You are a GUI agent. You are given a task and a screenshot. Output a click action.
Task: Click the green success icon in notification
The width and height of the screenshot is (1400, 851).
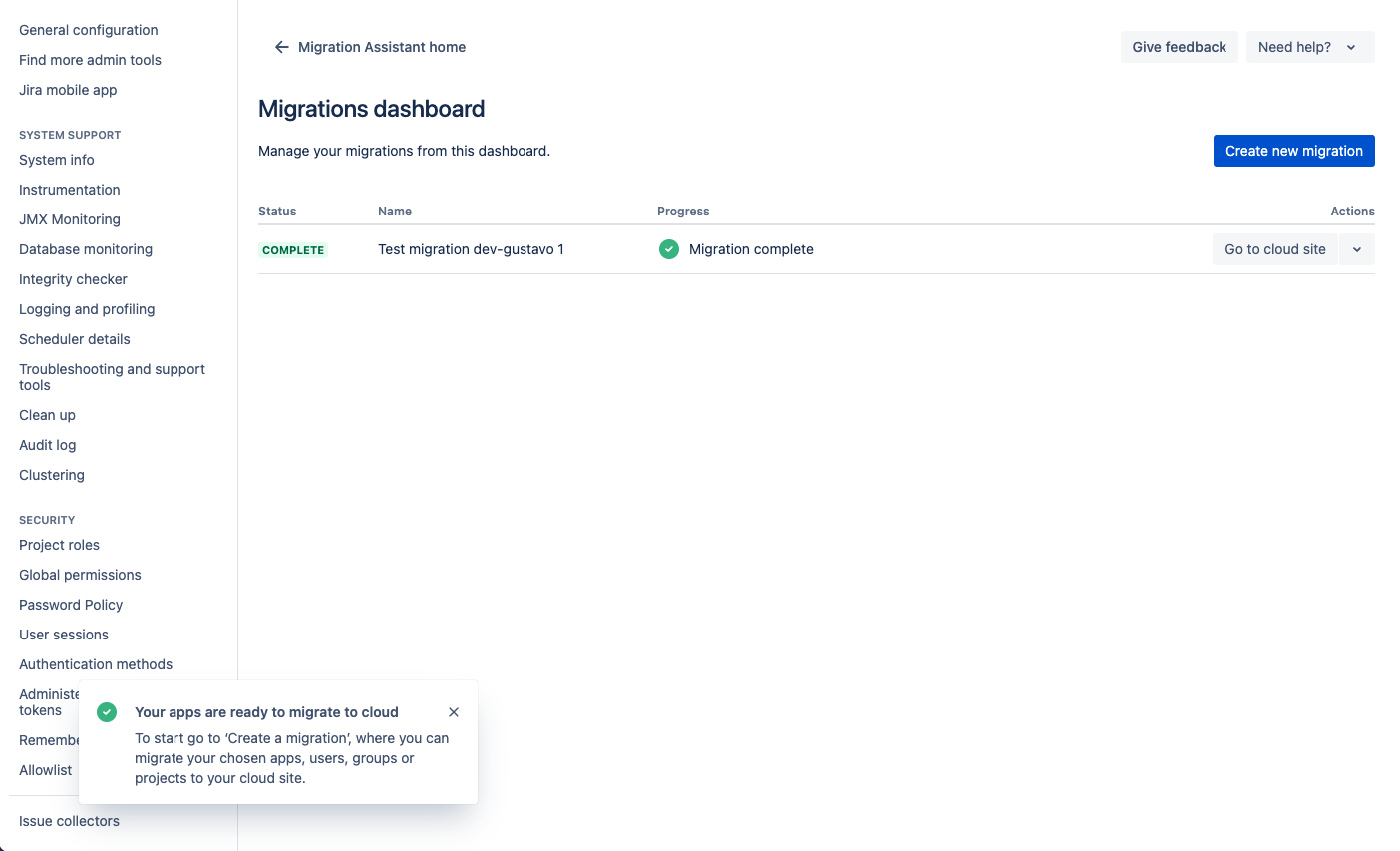[107, 712]
